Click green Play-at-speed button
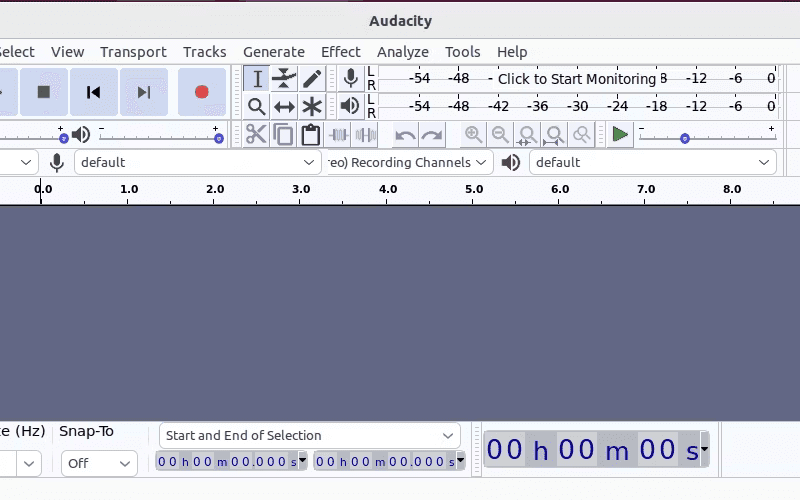Viewport: 800px width, 500px height. click(620, 135)
